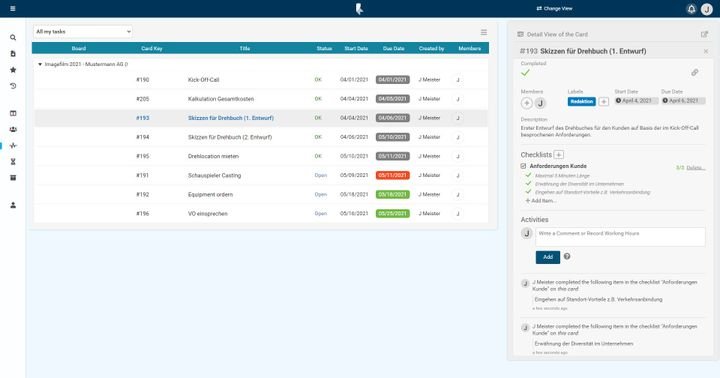Open archive icon in sidebar

point(13,178)
